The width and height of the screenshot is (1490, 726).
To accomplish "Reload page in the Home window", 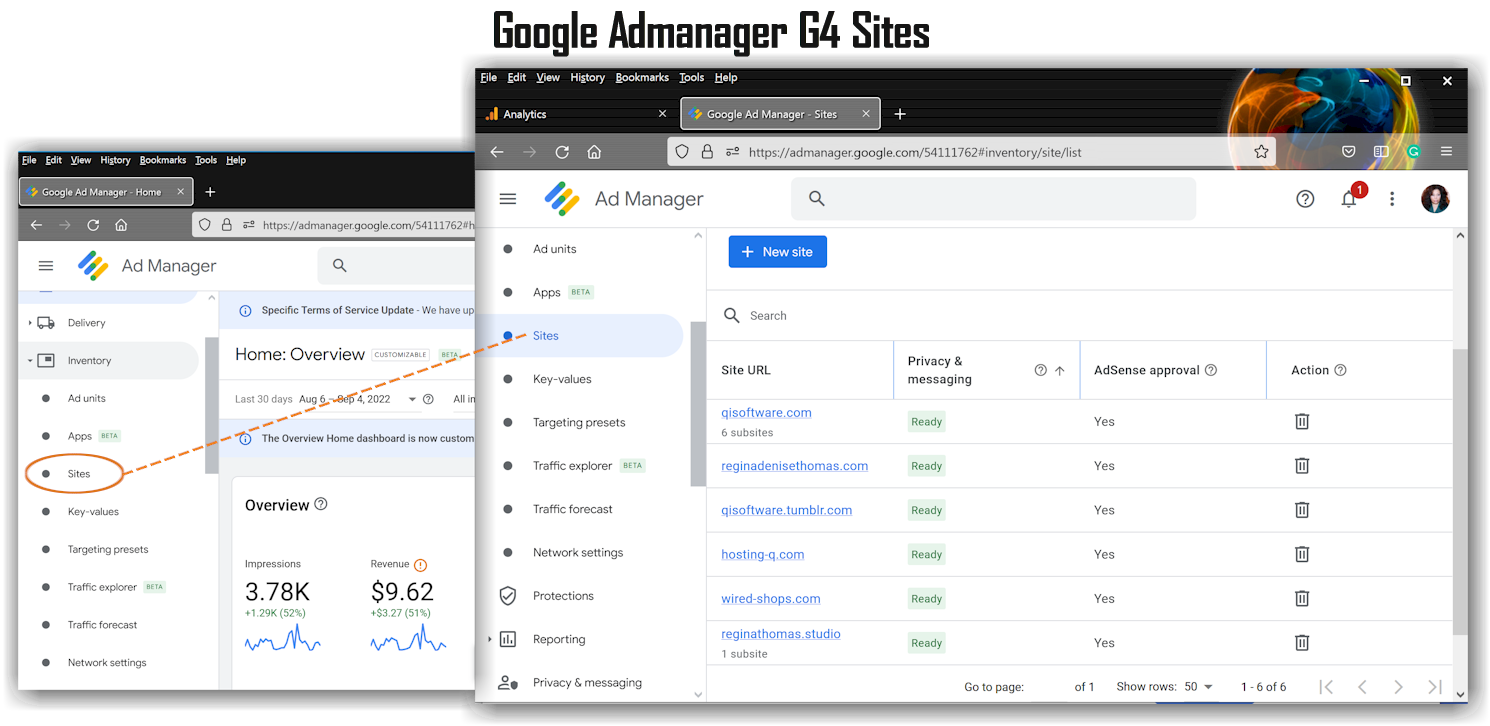I will (x=93, y=225).
